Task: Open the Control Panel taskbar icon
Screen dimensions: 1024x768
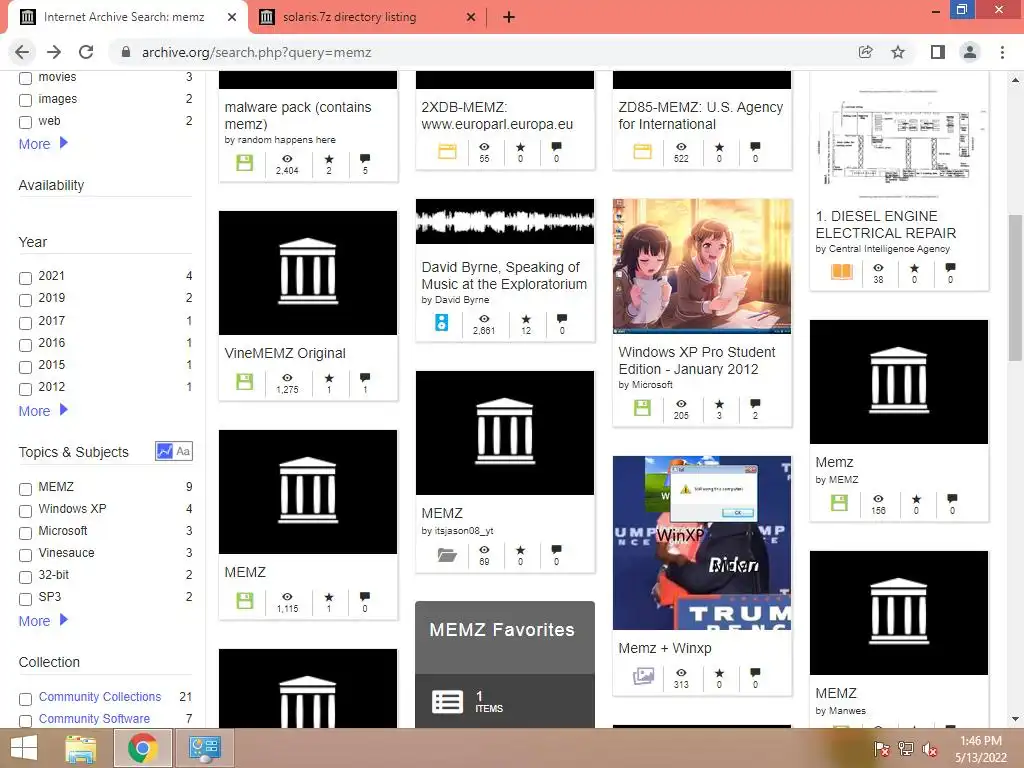Action: [x=204, y=748]
